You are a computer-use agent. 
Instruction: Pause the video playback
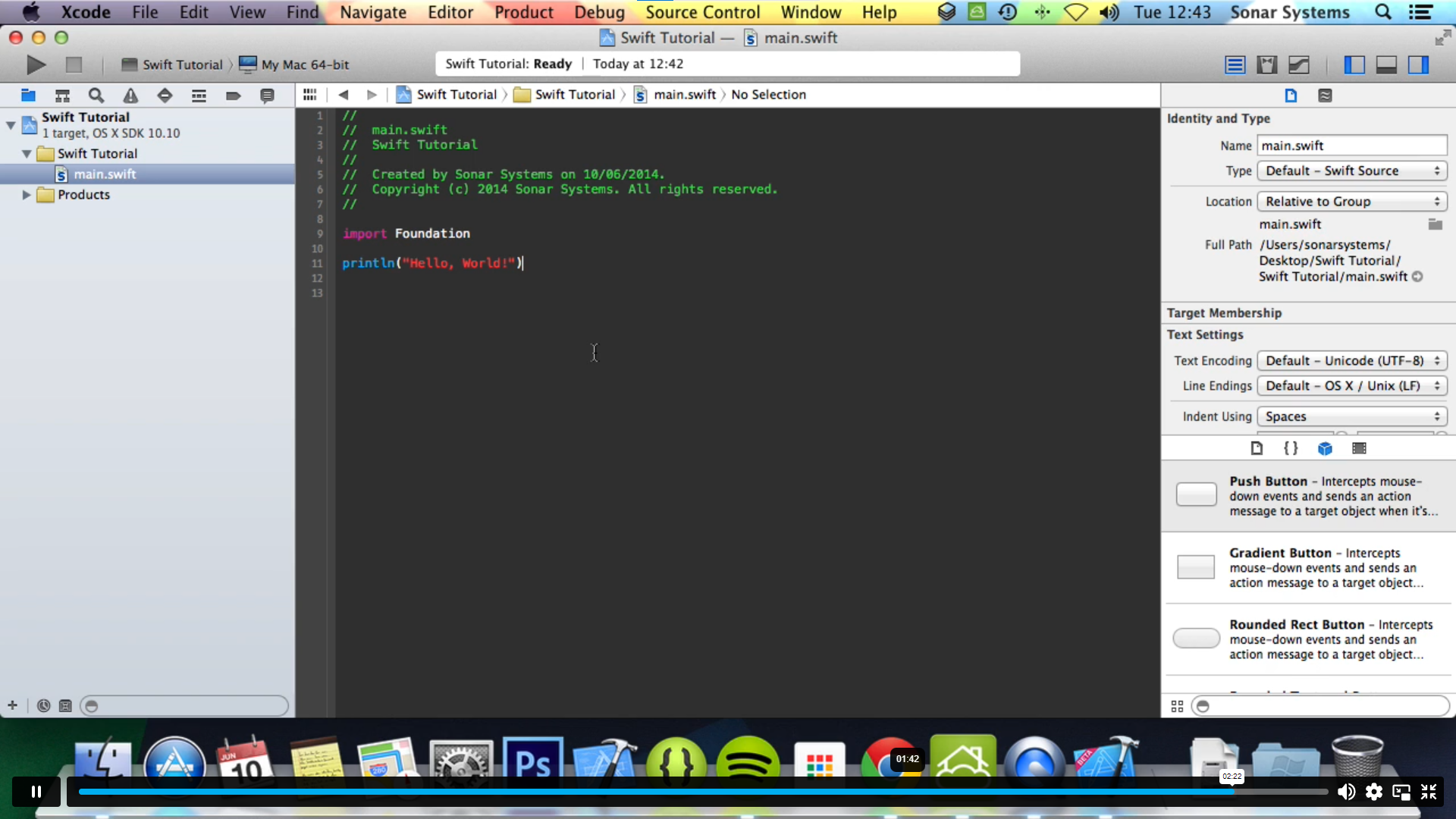[x=36, y=792]
